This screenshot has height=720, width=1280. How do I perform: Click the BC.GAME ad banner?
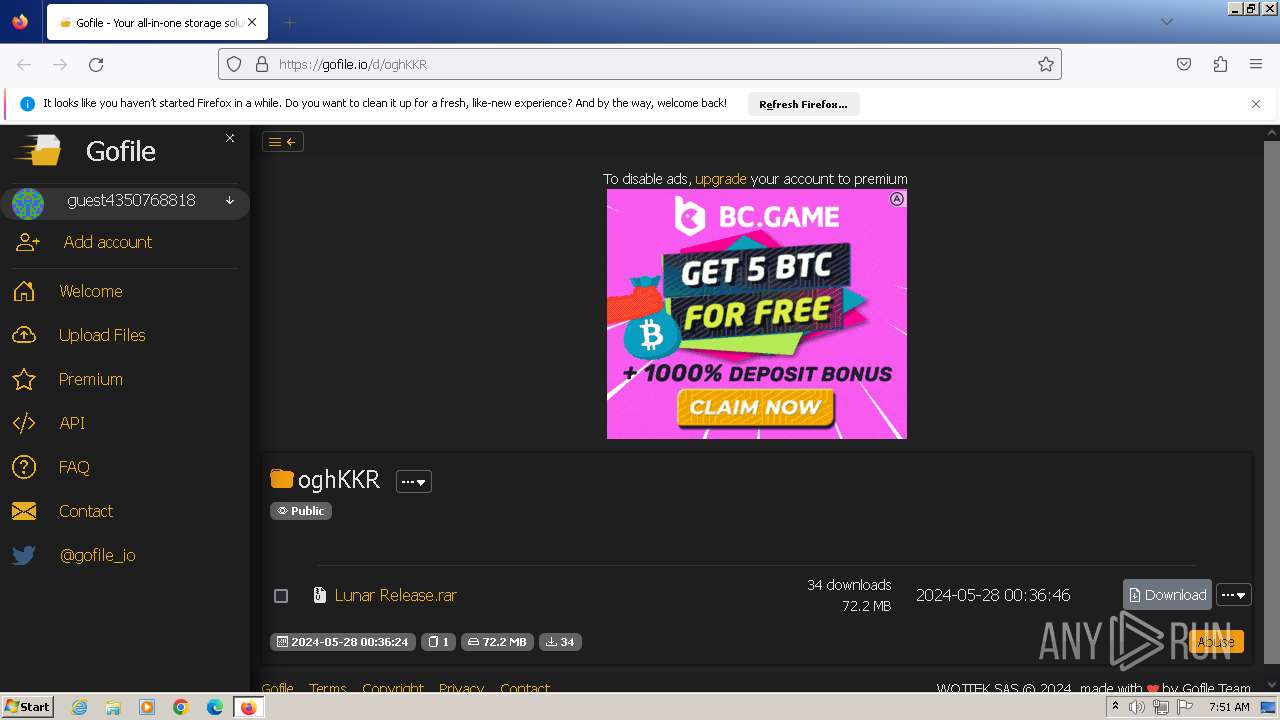[x=757, y=314]
